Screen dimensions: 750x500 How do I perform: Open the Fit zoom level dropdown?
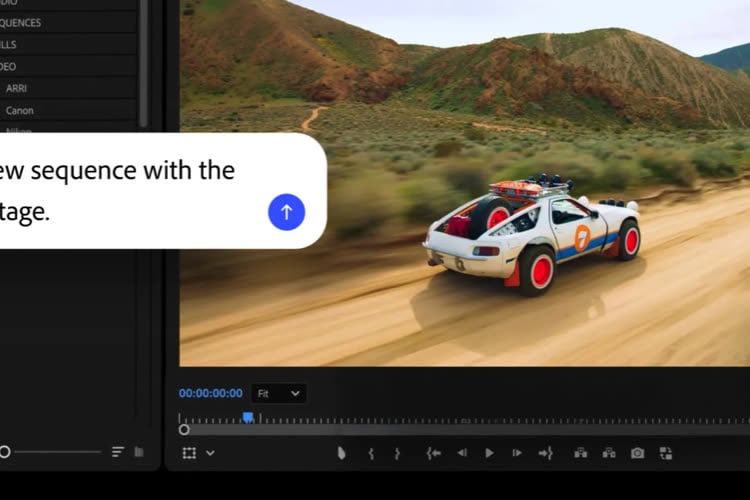[x=279, y=393]
